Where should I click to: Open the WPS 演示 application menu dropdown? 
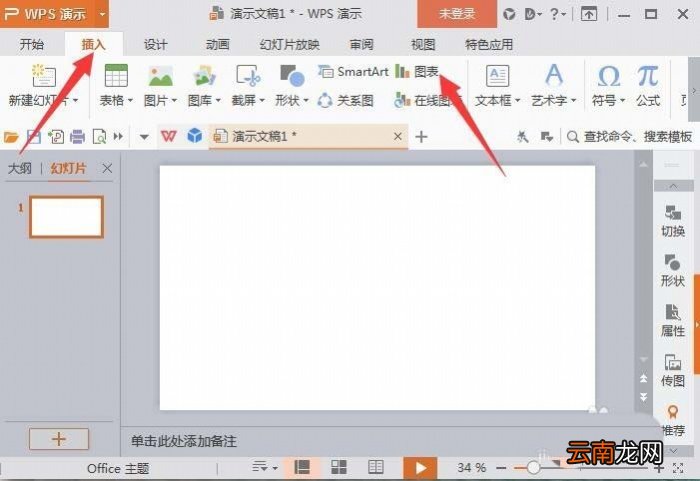point(103,14)
